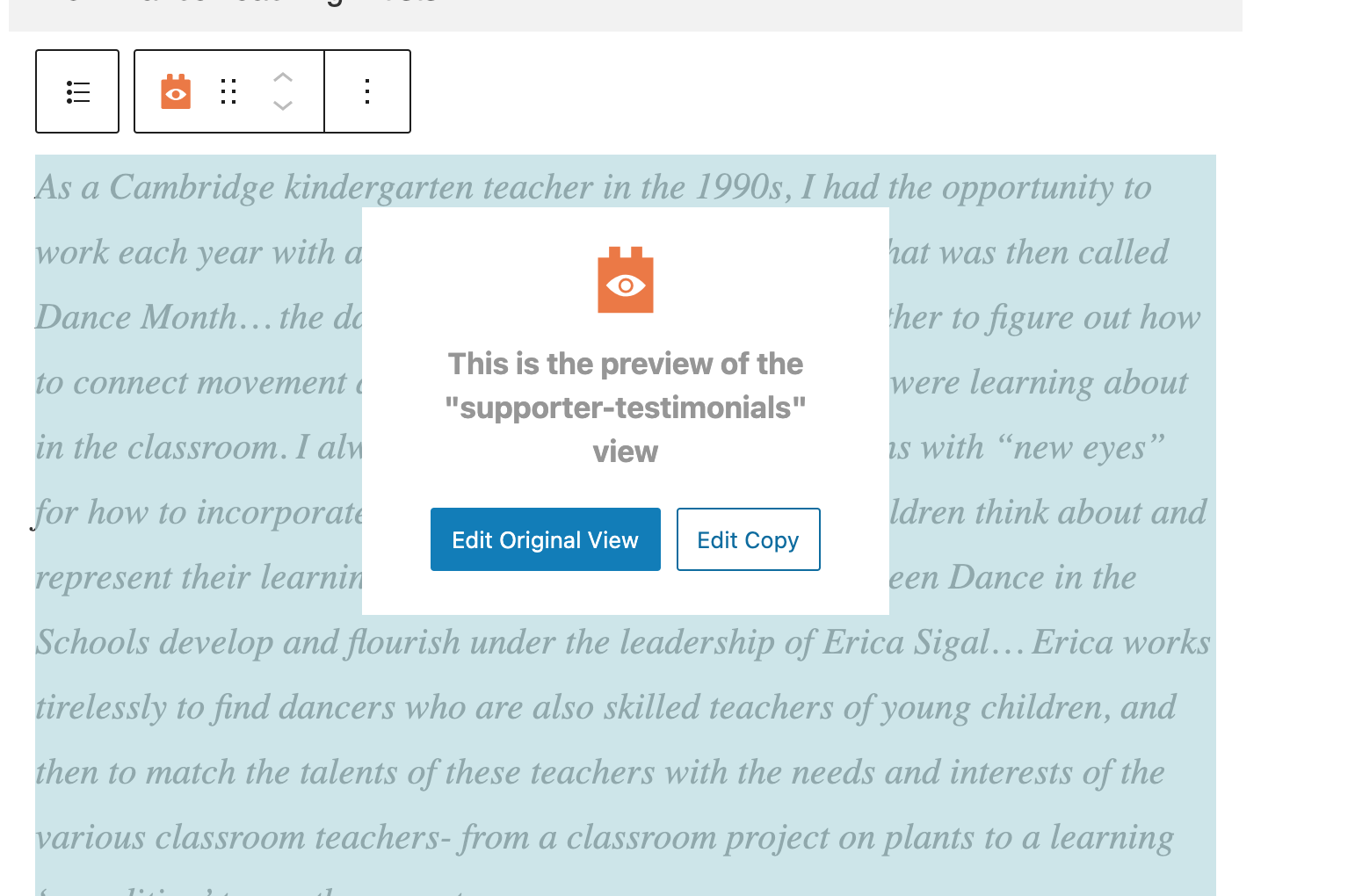This screenshot has height=896, width=1355.
Task: Click the orange testimonials block type icon in toolbar
Action: pyautogui.click(x=176, y=91)
